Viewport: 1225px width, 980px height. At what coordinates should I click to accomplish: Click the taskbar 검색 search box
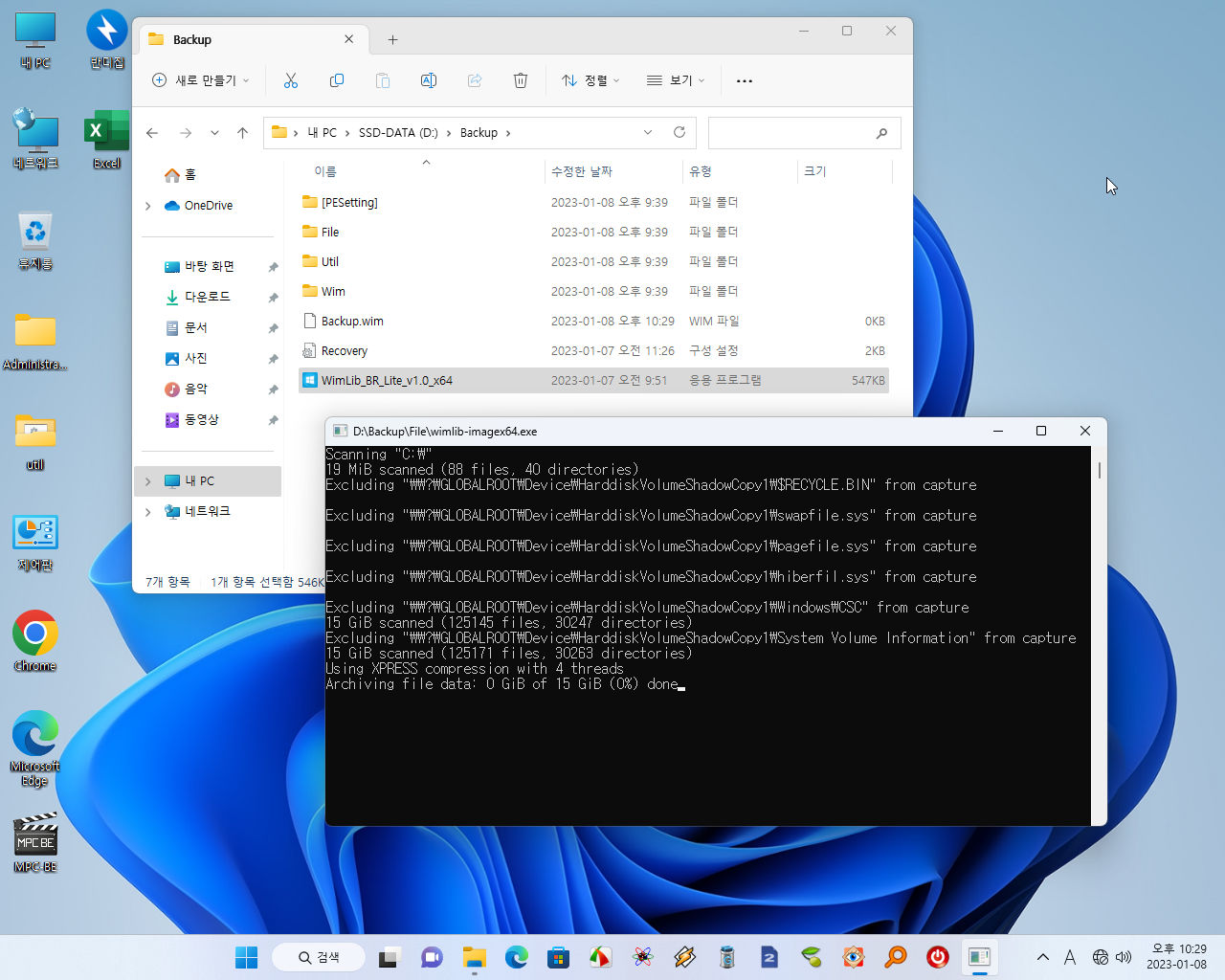coord(319,957)
